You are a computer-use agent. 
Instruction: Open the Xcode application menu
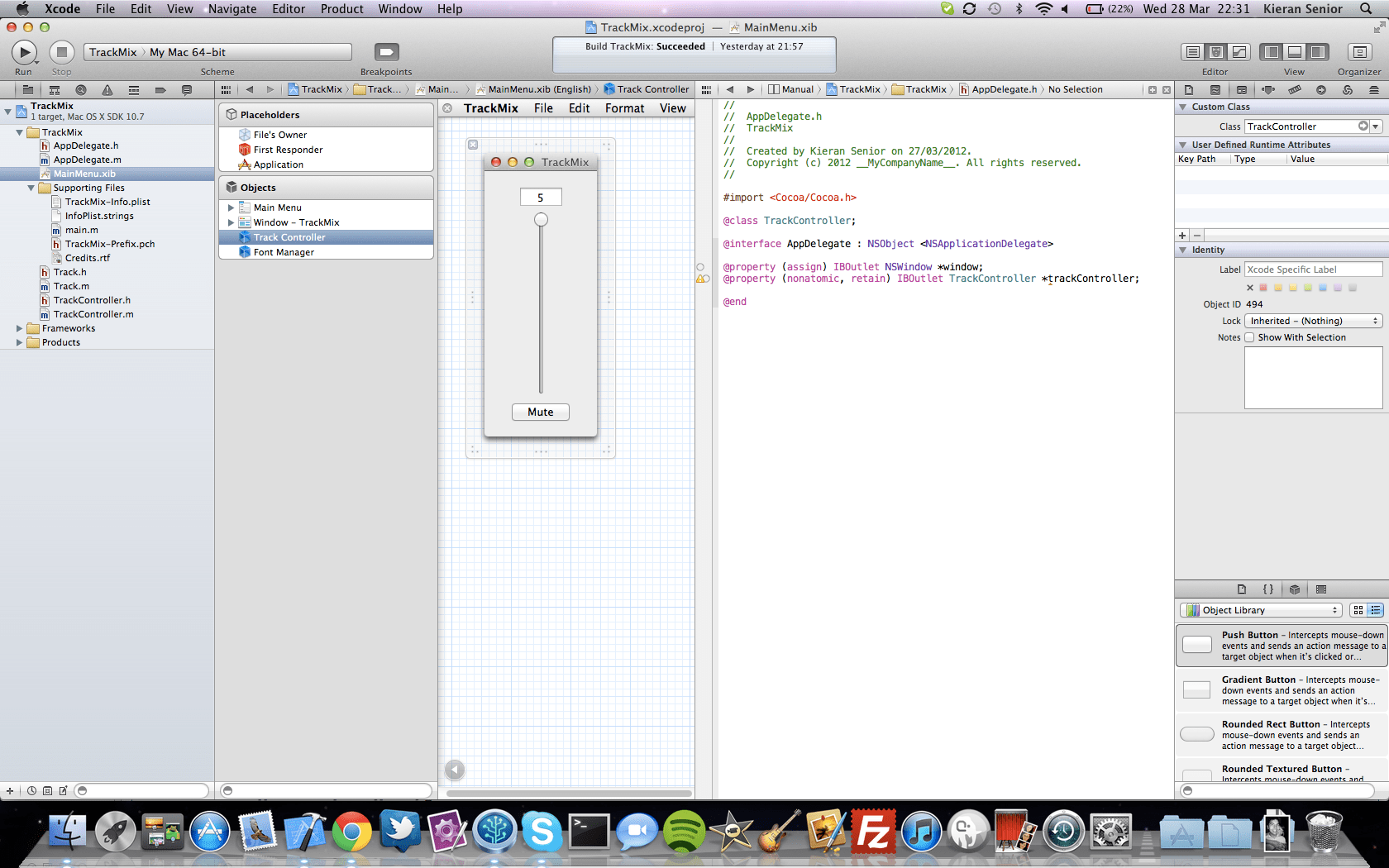[62, 8]
